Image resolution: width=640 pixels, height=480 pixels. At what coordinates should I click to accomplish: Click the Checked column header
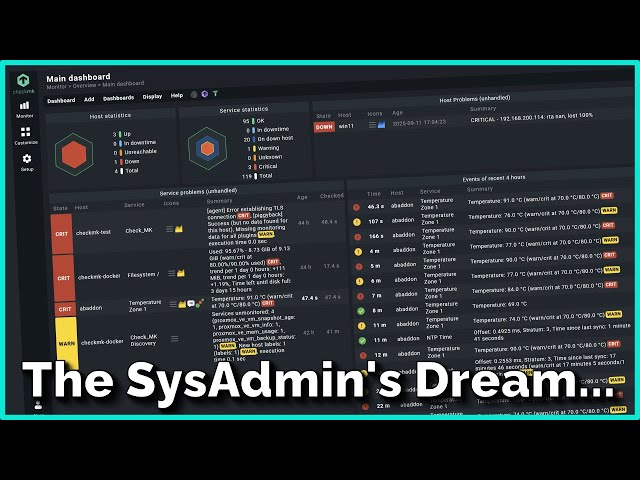332,196
